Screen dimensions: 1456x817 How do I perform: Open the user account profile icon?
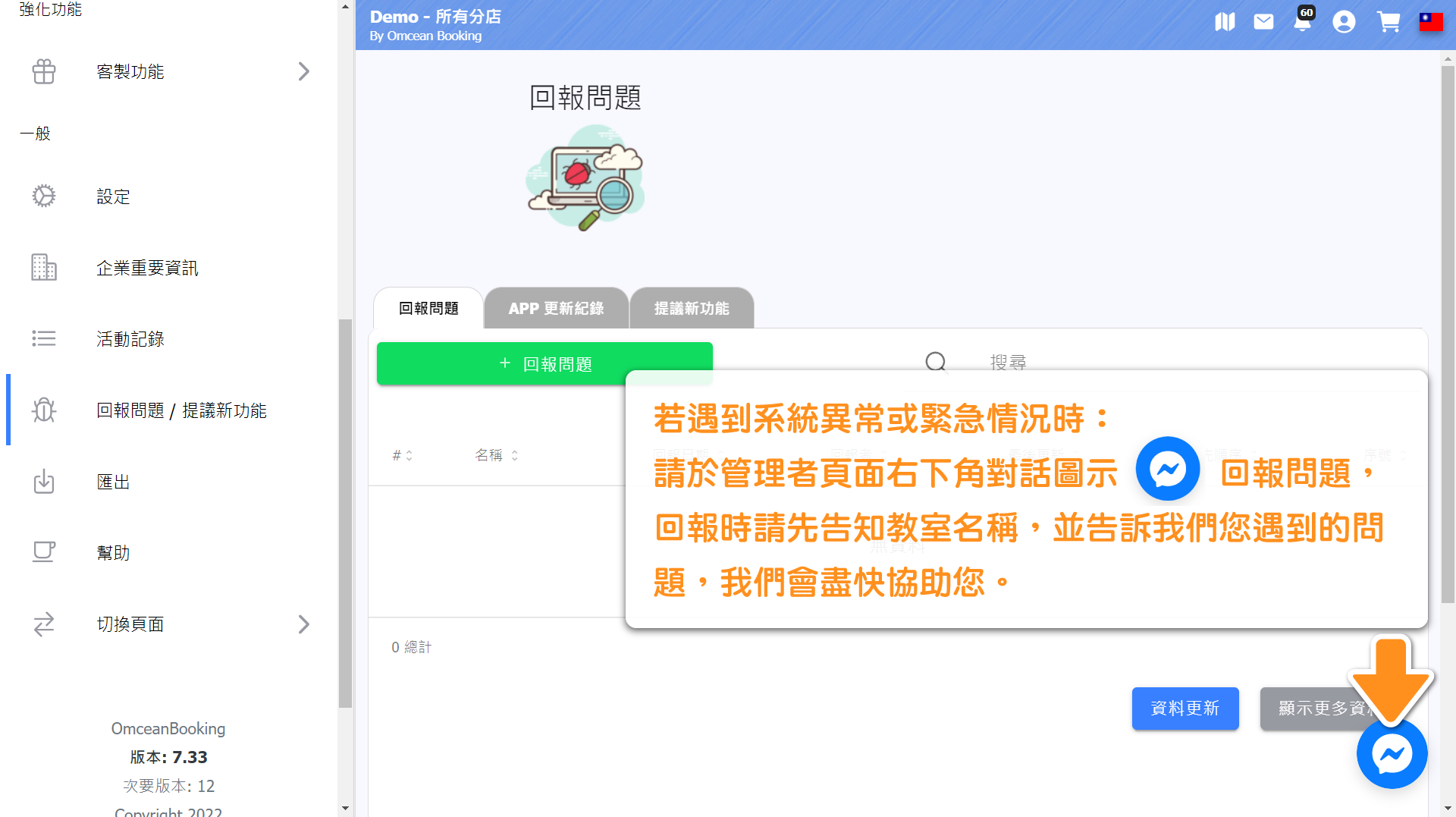(x=1344, y=22)
